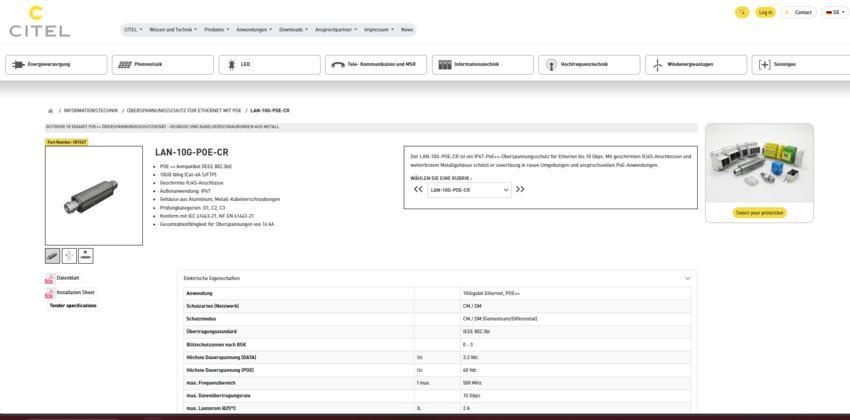Click the 500 MHz table value
Image resolution: width=850 pixels, height=420 pixels.
click(472, 383)
